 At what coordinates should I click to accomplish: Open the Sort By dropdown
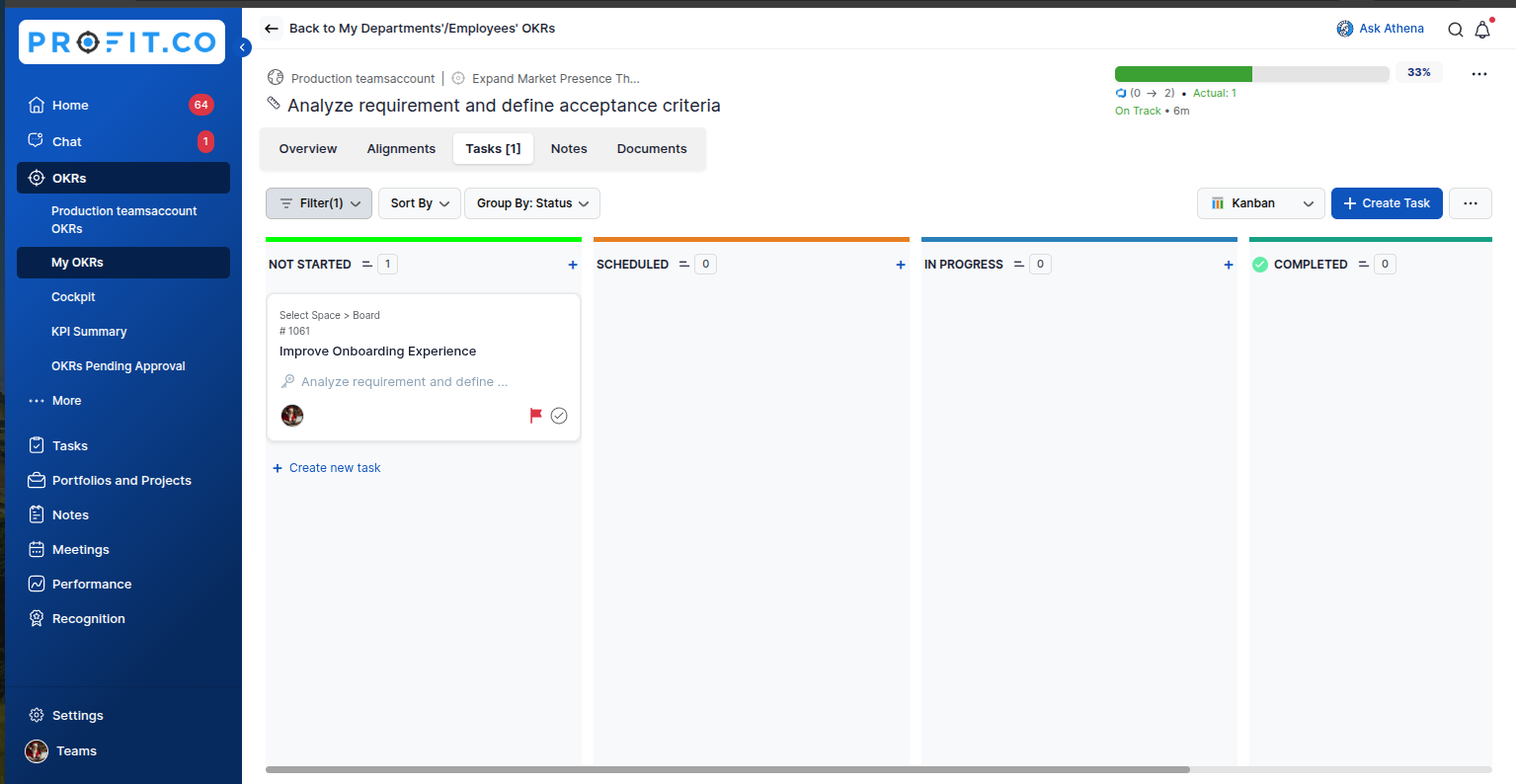click(419, 203)
